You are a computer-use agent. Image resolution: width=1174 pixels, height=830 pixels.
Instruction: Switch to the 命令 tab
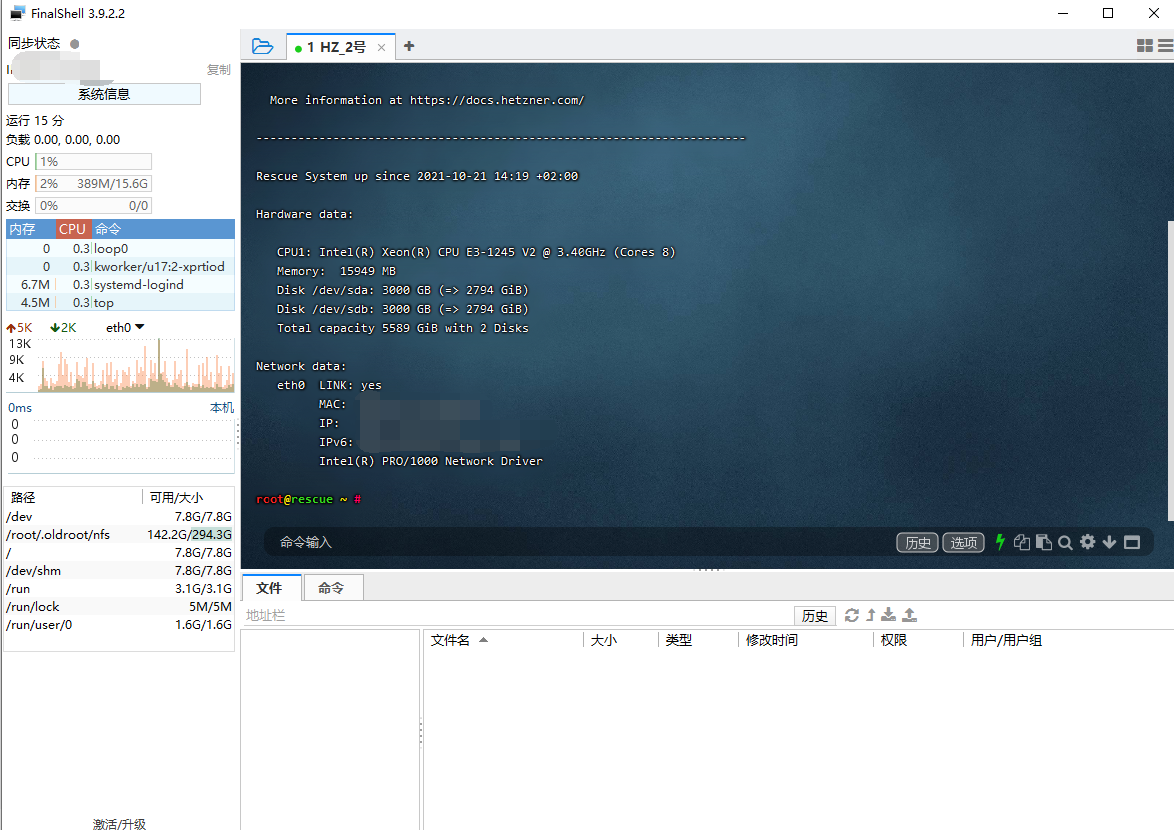pos(331,588)
